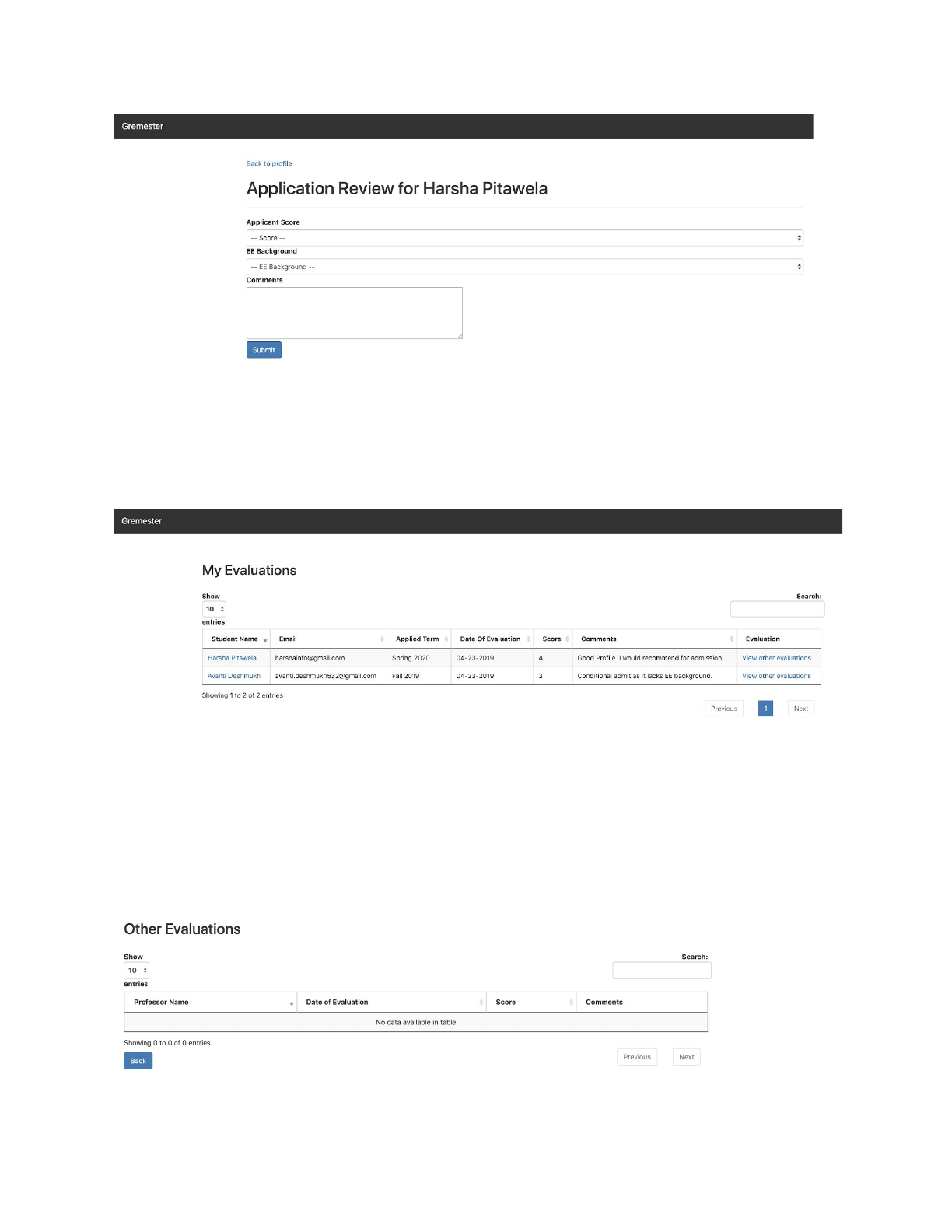Go to page 1 in My Evaluations
Viewport: 952px width, 1232px height.
pos(765,709)
